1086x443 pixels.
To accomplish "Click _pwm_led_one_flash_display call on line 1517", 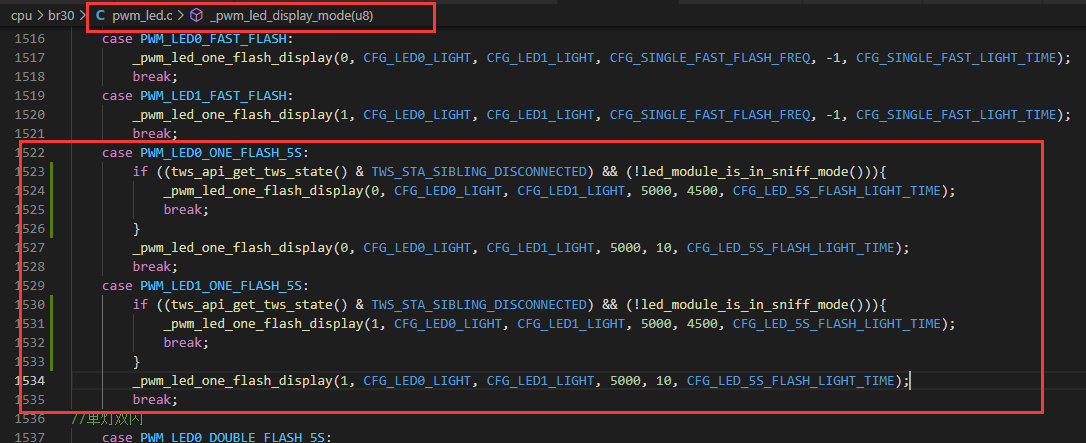I will point(232,57).
